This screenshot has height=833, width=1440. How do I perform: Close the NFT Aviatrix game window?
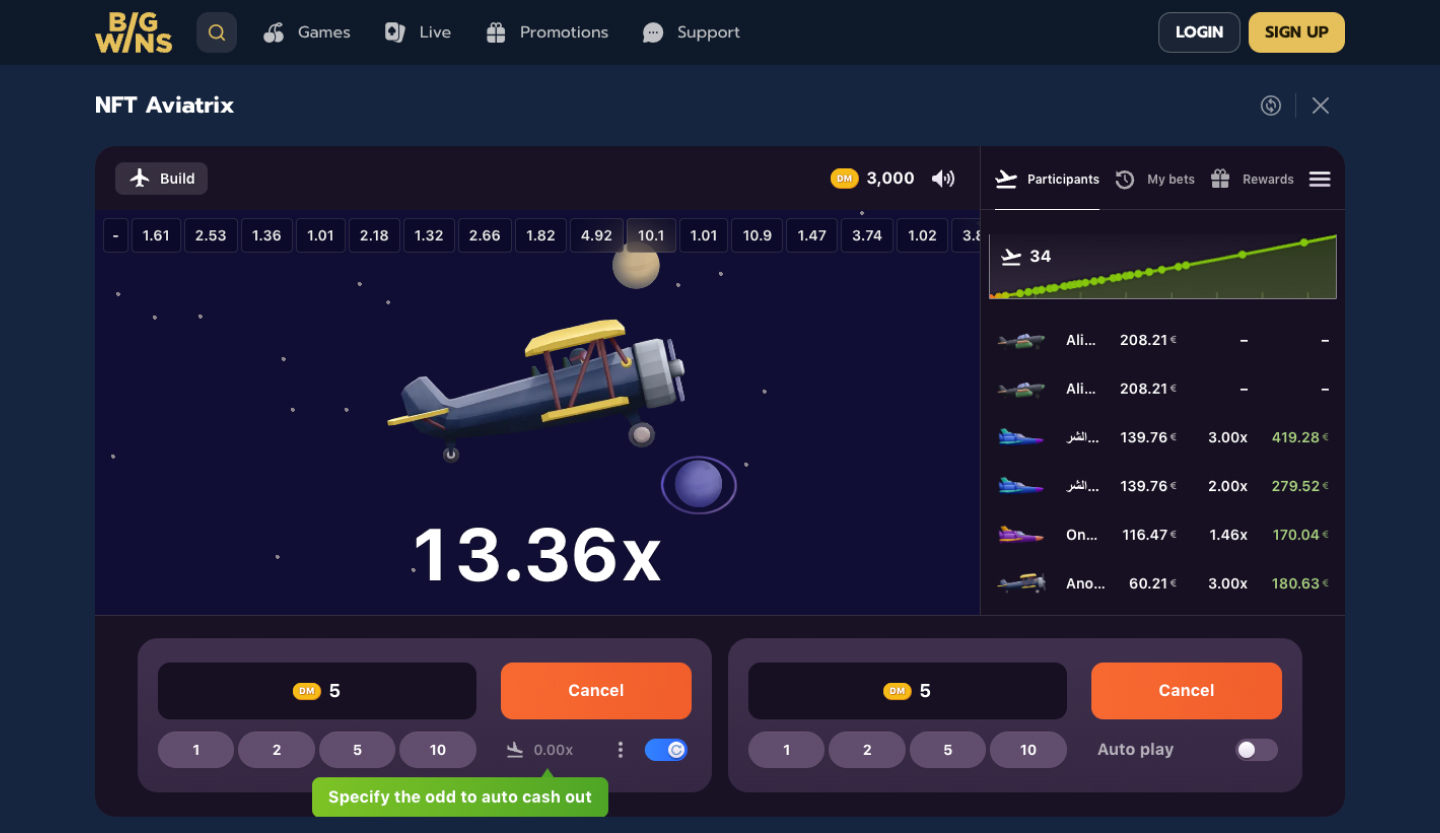point(1320,106)
